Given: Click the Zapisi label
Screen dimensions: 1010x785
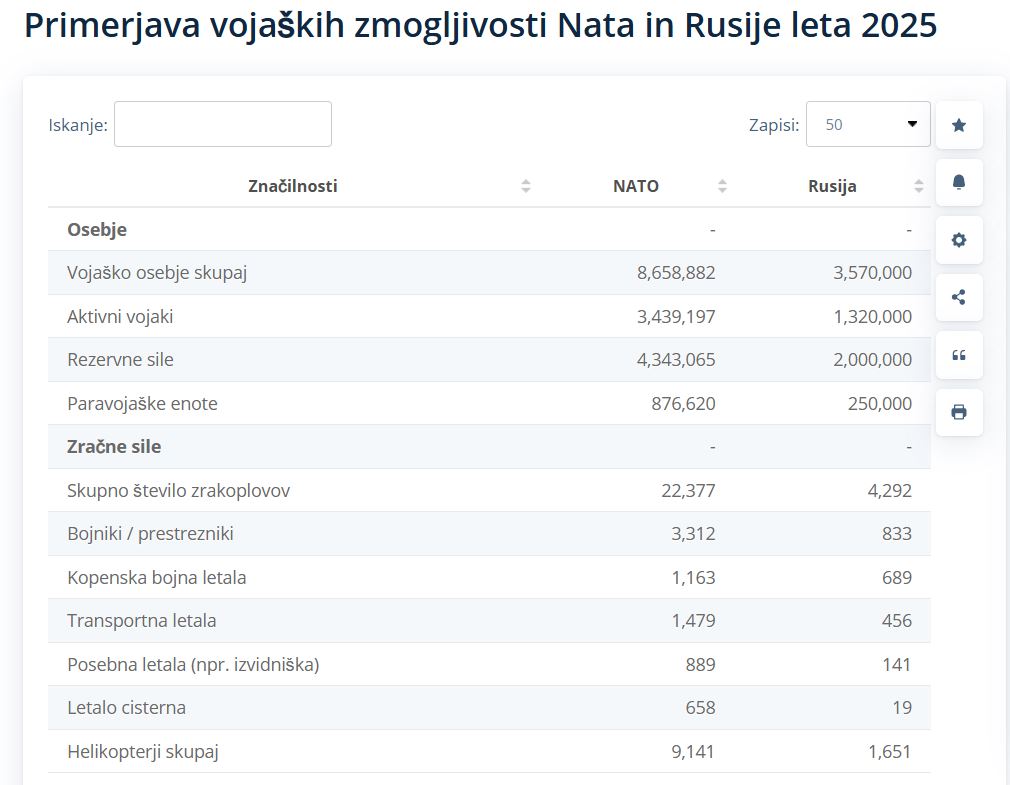Looking at the screenshot, I should coord(774,125).
